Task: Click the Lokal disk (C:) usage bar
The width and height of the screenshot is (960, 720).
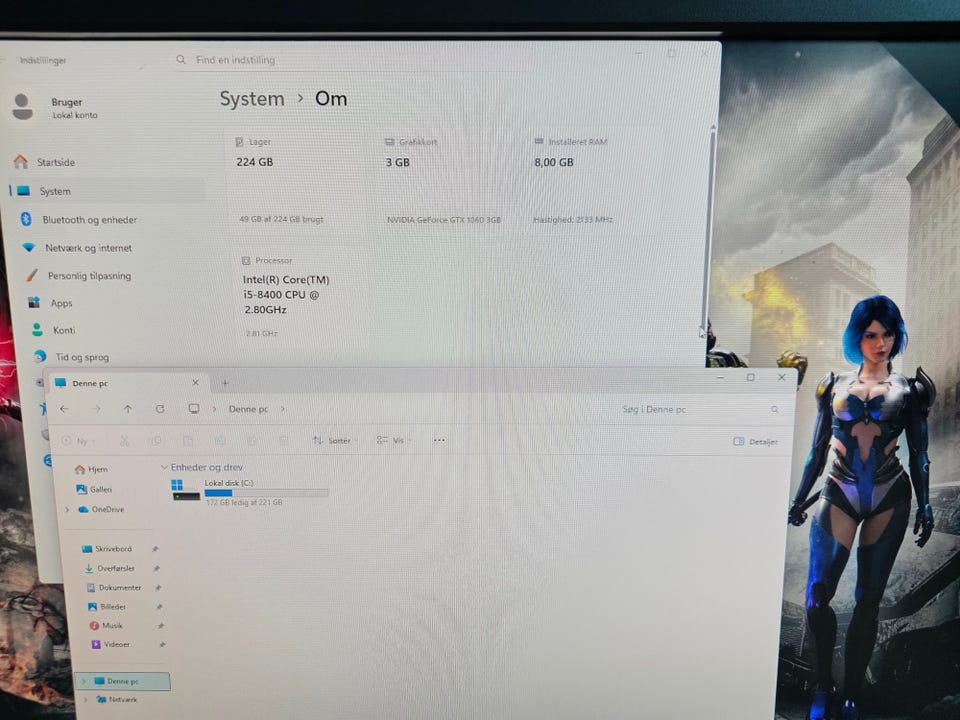Action: (x=266, y=492)
